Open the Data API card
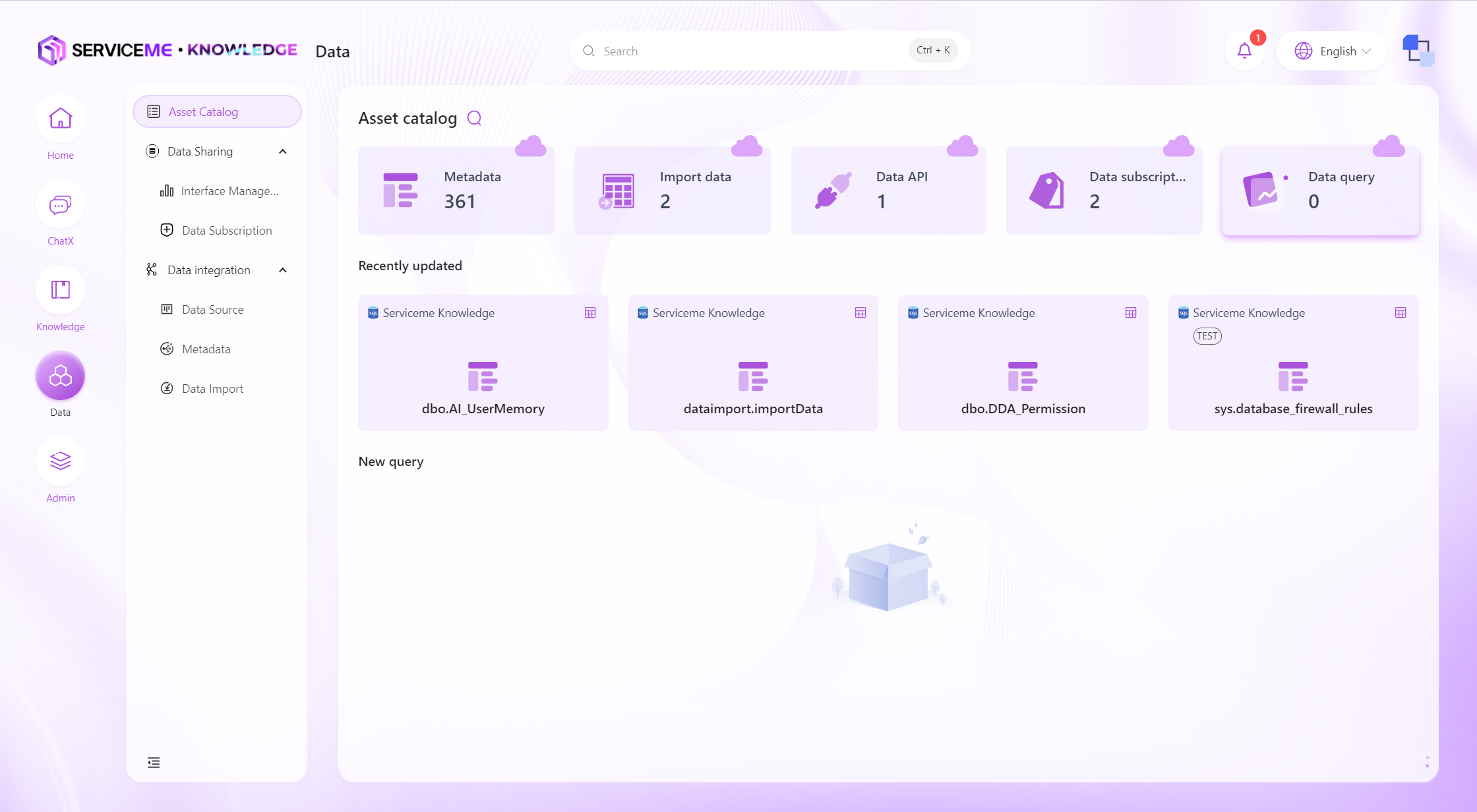Image resolution: width=1477 pixels, height=812 pixels. (x=888, y=190)
